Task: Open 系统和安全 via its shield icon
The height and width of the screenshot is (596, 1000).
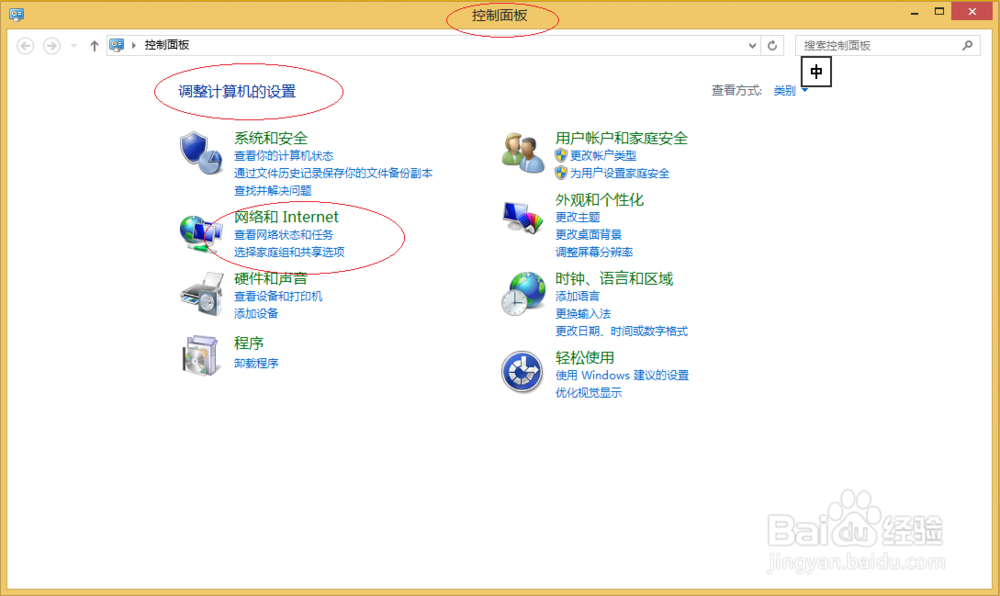Action: (202, 152)
